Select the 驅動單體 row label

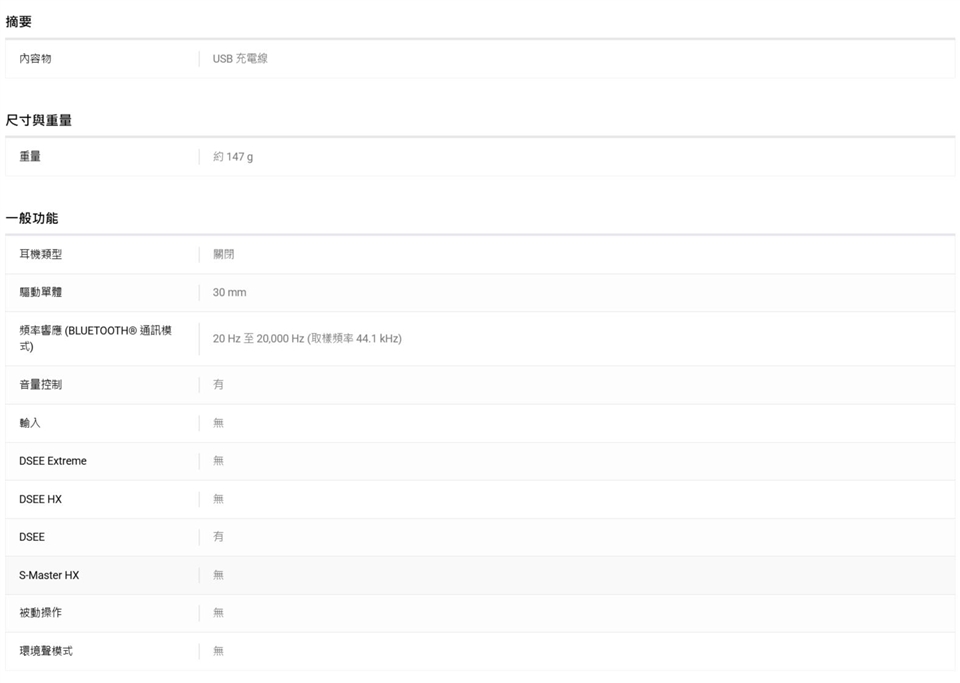[x=40, y=292]
